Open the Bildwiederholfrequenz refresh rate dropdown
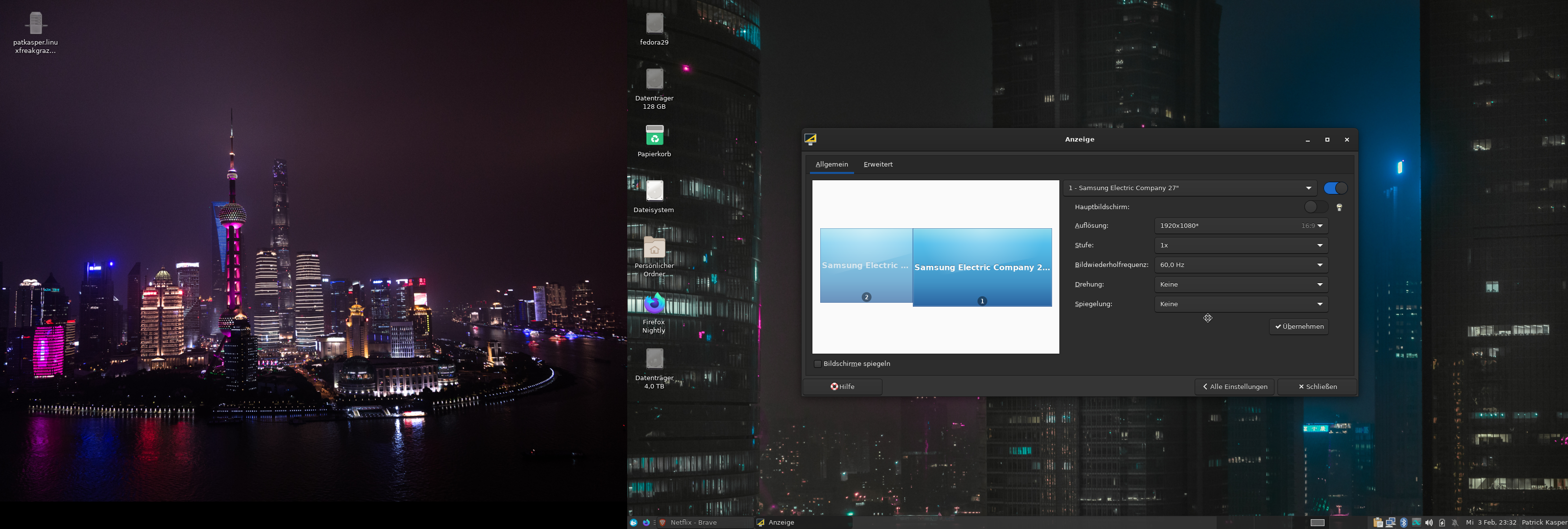Viewport: 1568px width, 529px height. coord(1241,265)
